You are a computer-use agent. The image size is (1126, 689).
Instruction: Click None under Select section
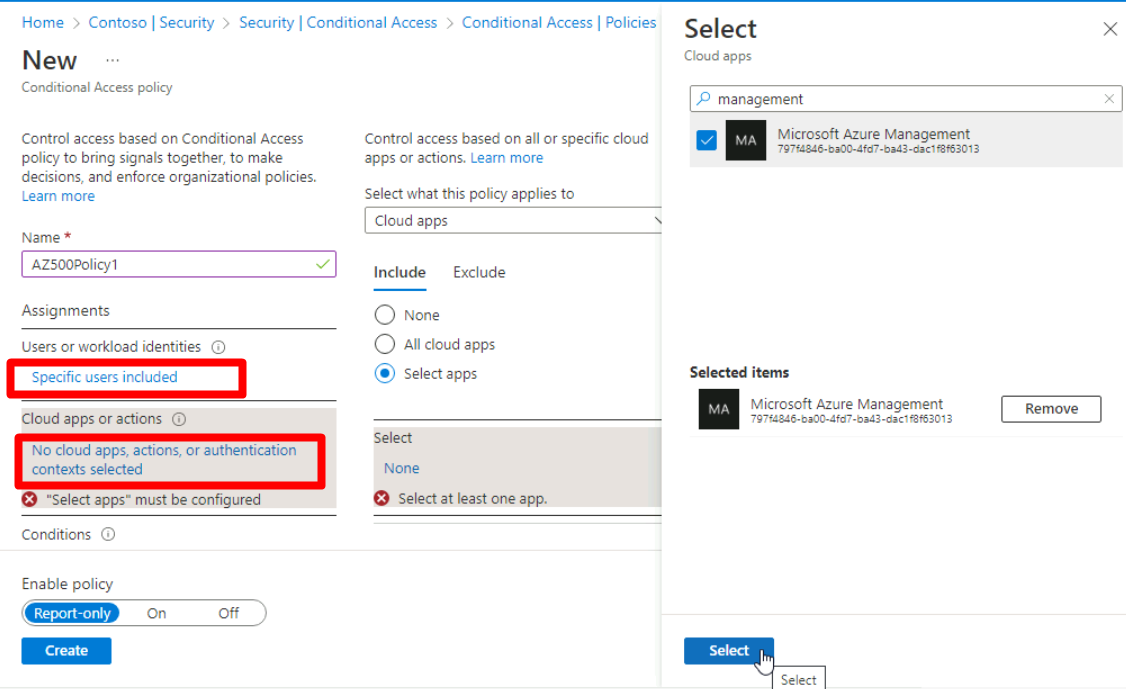pos(401,468)
